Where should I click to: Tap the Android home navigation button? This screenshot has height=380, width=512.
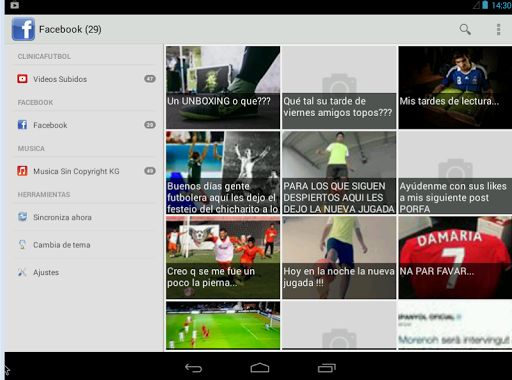(x=260, y=368)
